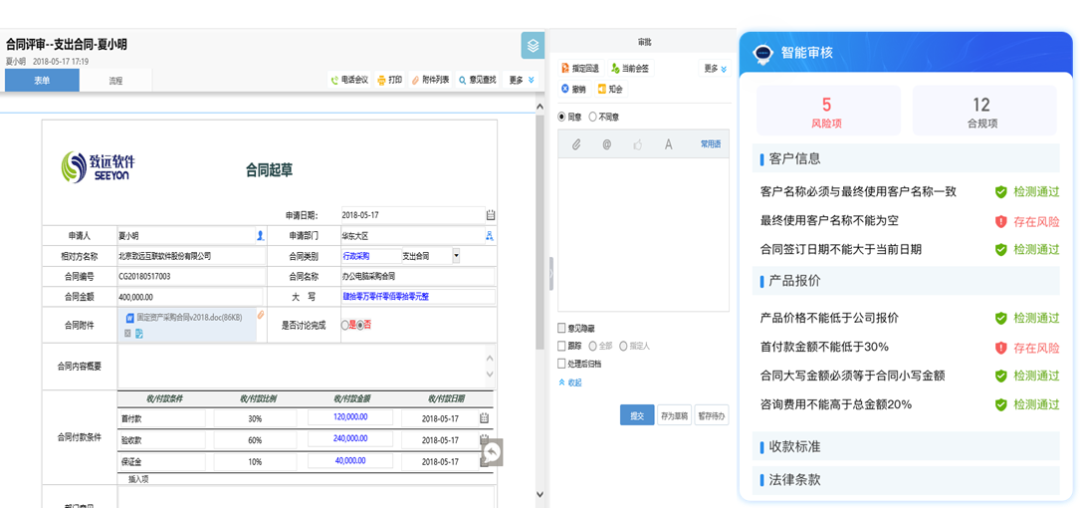Image resolution: width=1080 pixels, height=508 pixels.
Task: Open the 支出合同 contract type dropdown
Action: pos(456,256)
